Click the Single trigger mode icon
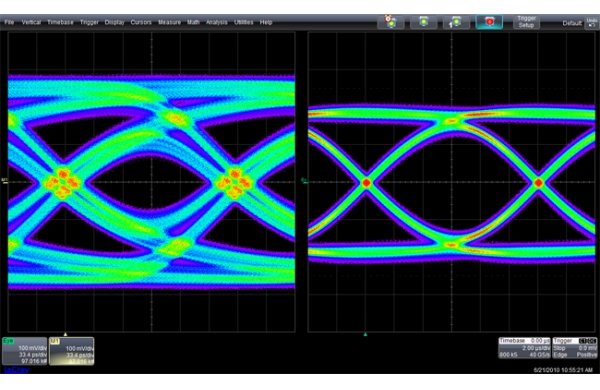 point(457,22)
